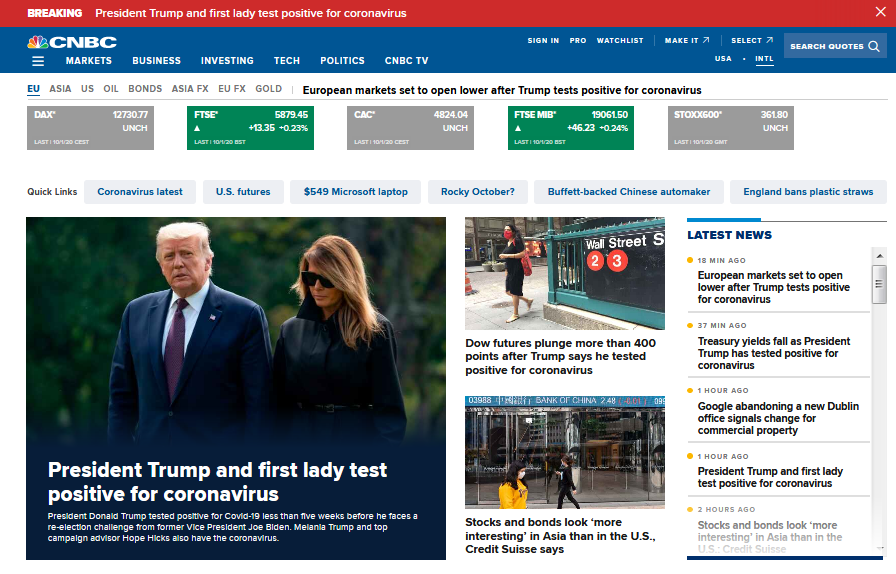Select the BONDS markets tab

click(145, 89)
